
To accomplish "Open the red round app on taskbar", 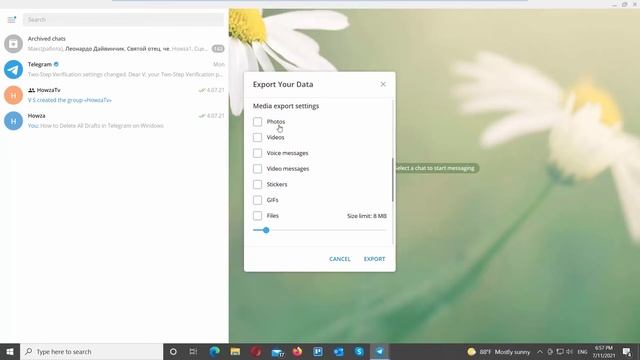I will click(x=256, y=351).
